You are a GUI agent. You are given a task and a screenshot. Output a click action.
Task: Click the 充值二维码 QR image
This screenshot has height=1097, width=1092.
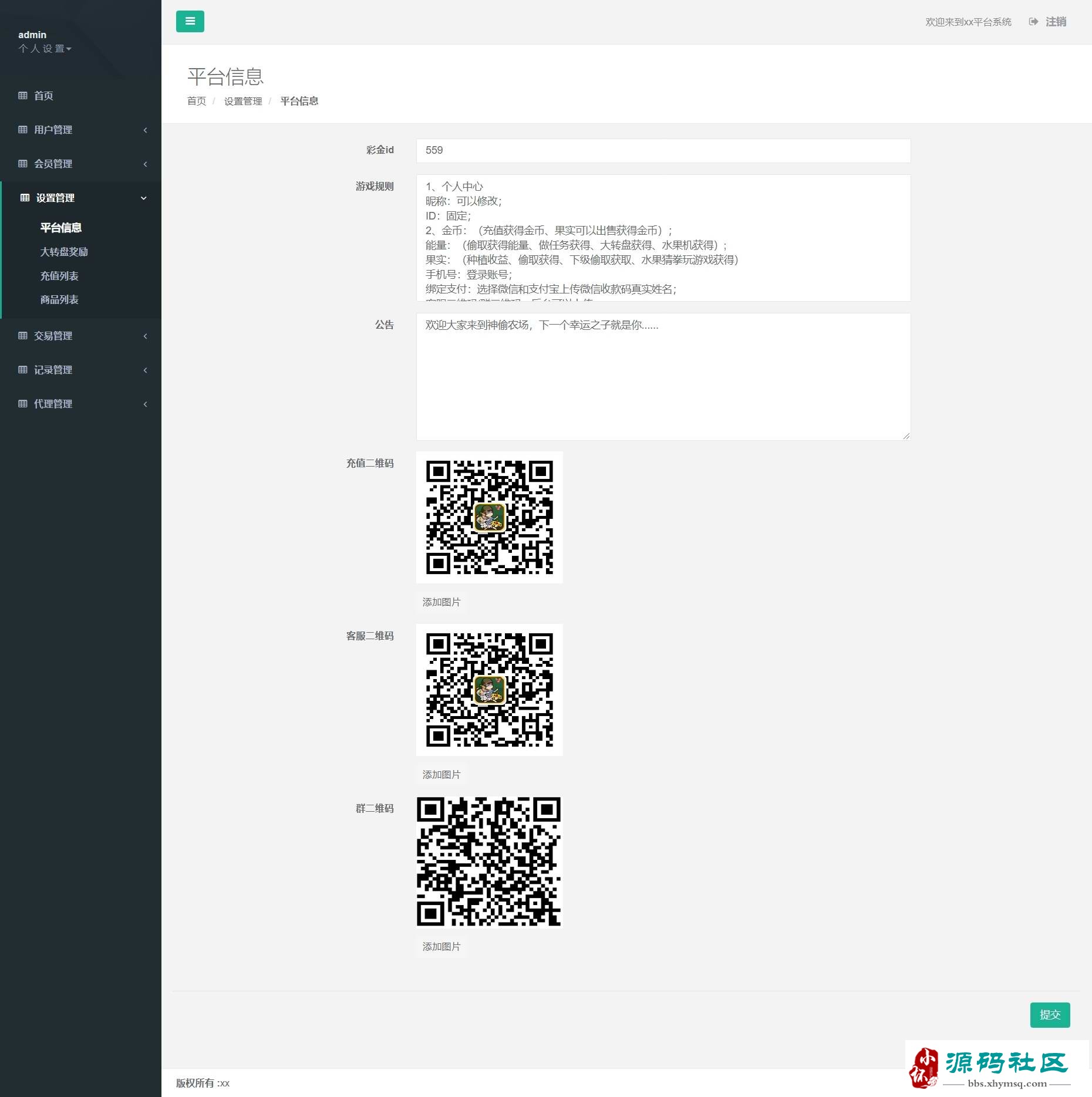click(x=490, y=517)
